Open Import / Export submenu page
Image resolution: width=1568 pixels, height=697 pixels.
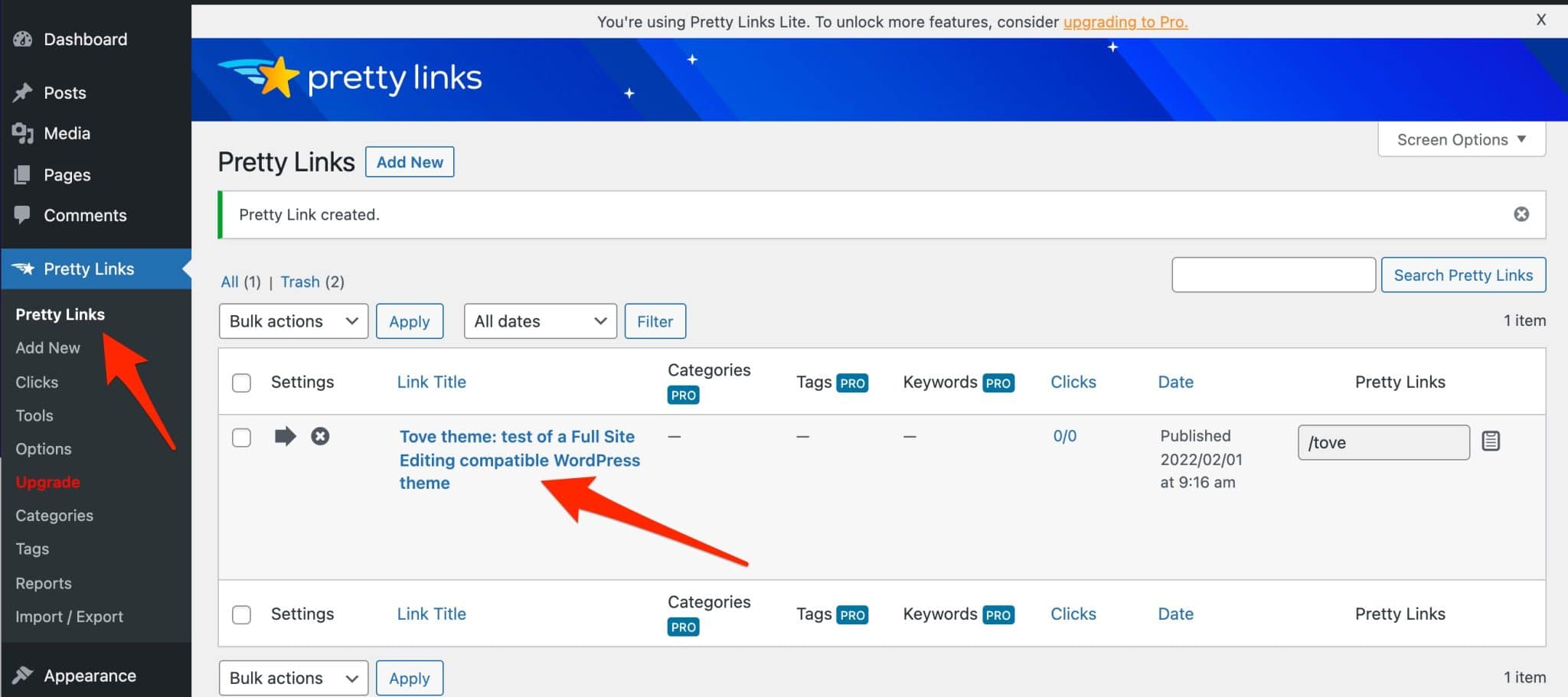69,617
